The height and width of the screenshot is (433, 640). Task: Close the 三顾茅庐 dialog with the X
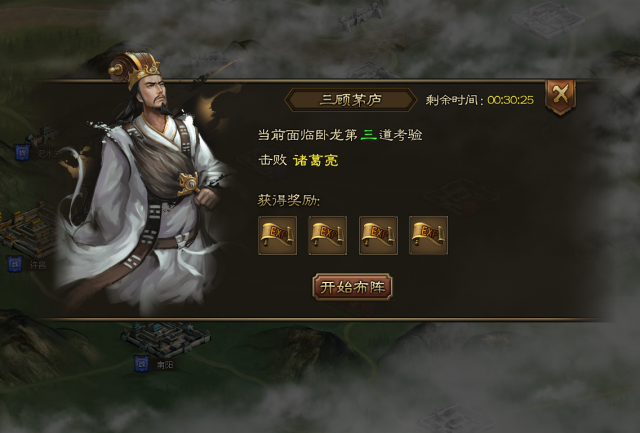[560, 96]
